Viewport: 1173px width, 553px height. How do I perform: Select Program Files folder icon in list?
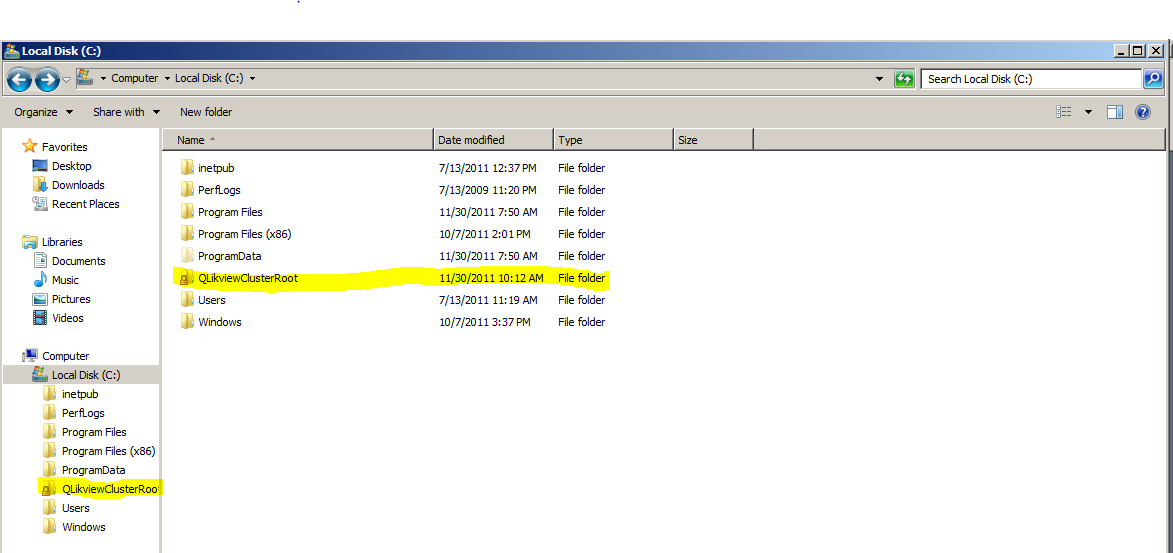187,212
